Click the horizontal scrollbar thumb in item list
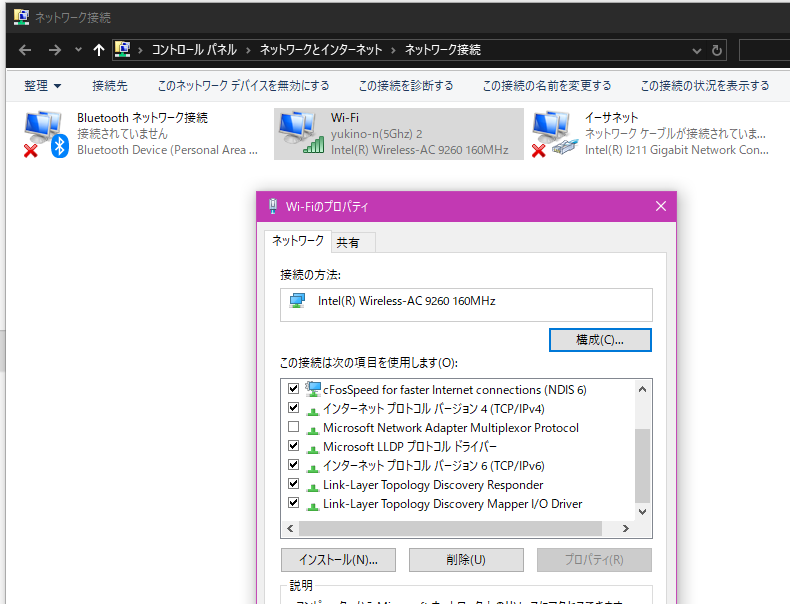 tap(450, 528)
